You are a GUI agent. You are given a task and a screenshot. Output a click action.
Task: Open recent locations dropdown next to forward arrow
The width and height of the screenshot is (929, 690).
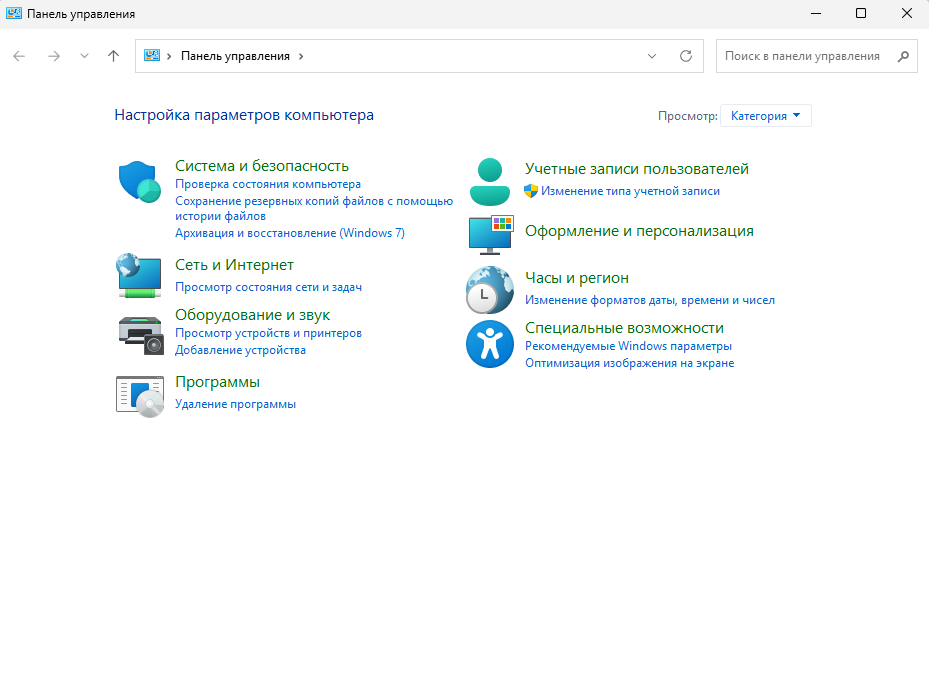click(84, 56)
